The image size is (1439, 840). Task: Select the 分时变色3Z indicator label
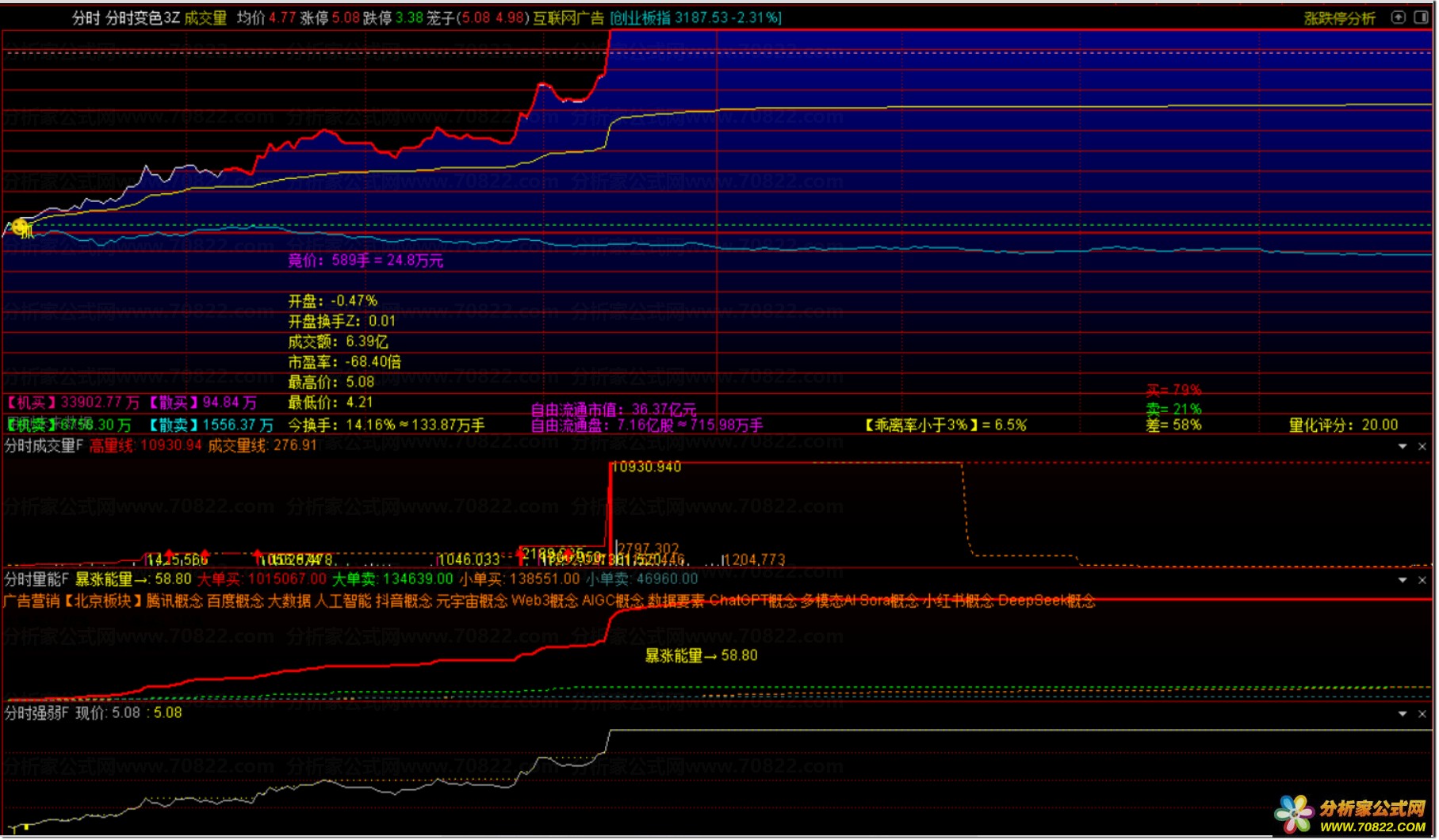click(143, 17)
